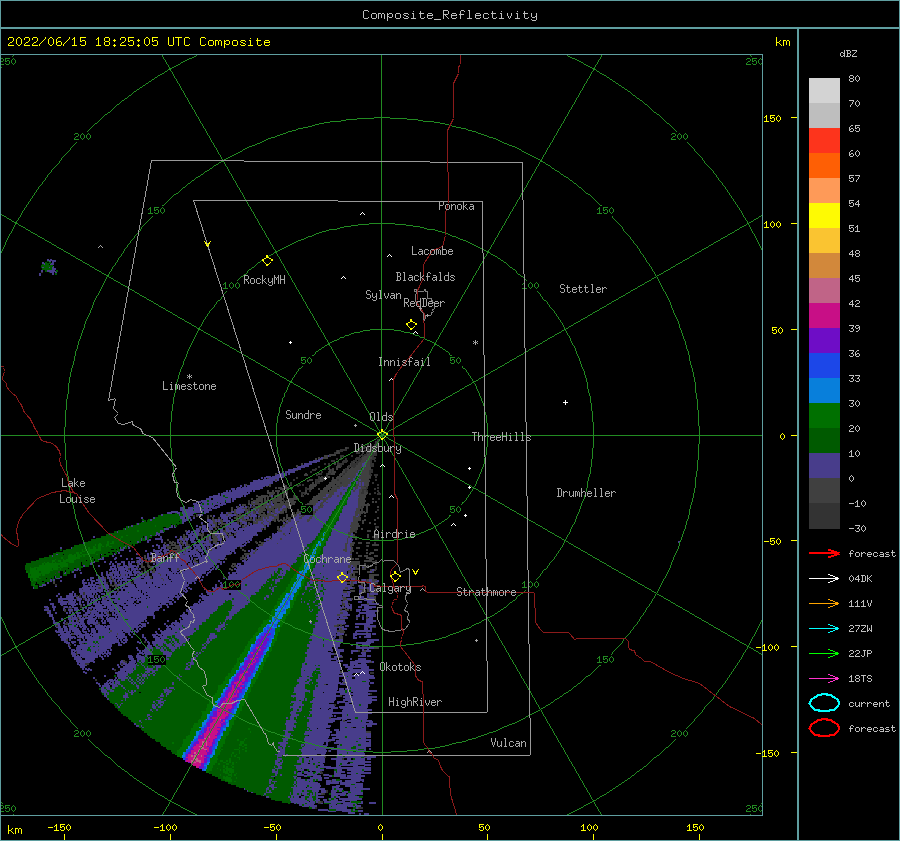The width and height of the screenshot is (900, 841).
Task: Click the red forecast ellipse icon
Action: tap(824, 728)
